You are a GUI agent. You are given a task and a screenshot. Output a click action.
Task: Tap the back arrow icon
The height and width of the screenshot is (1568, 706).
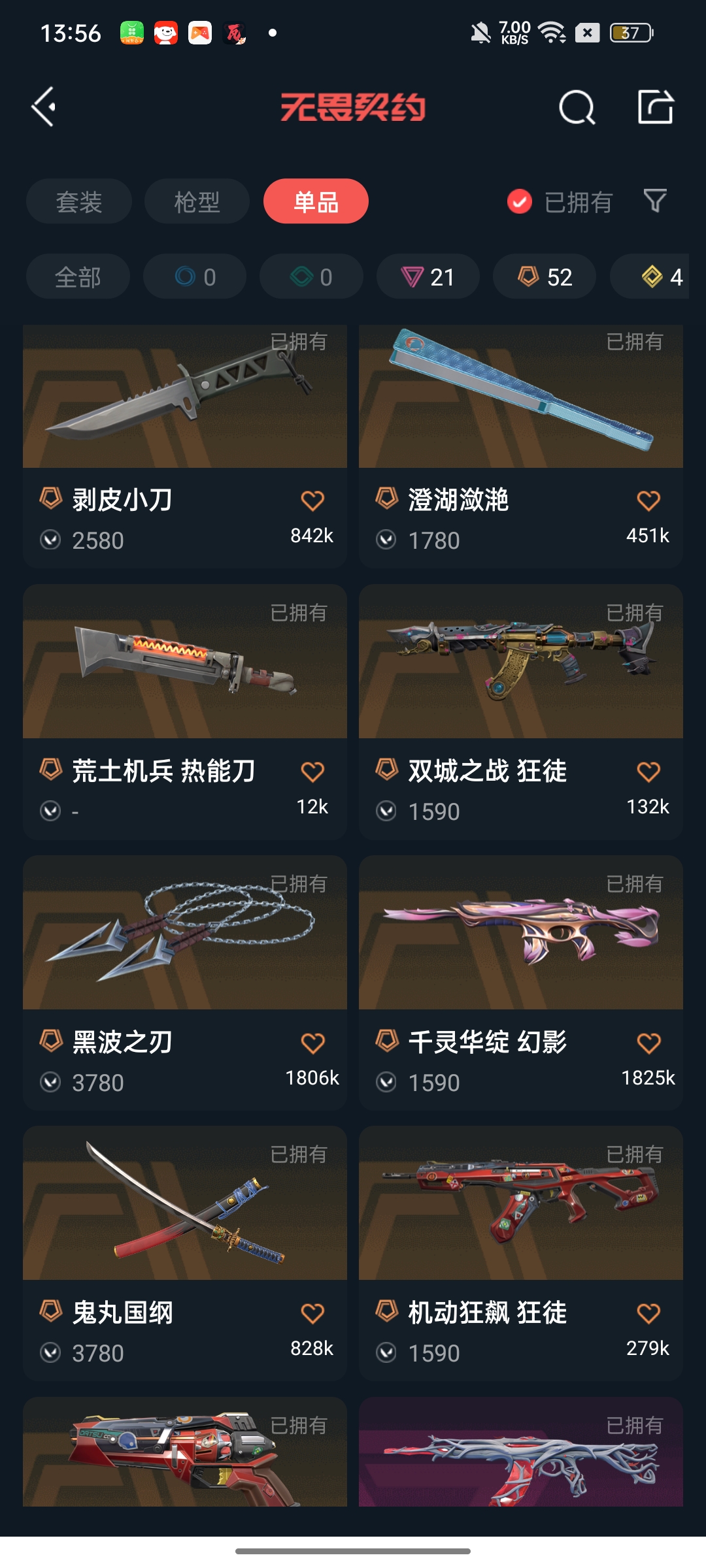click(x=44, y=106)
